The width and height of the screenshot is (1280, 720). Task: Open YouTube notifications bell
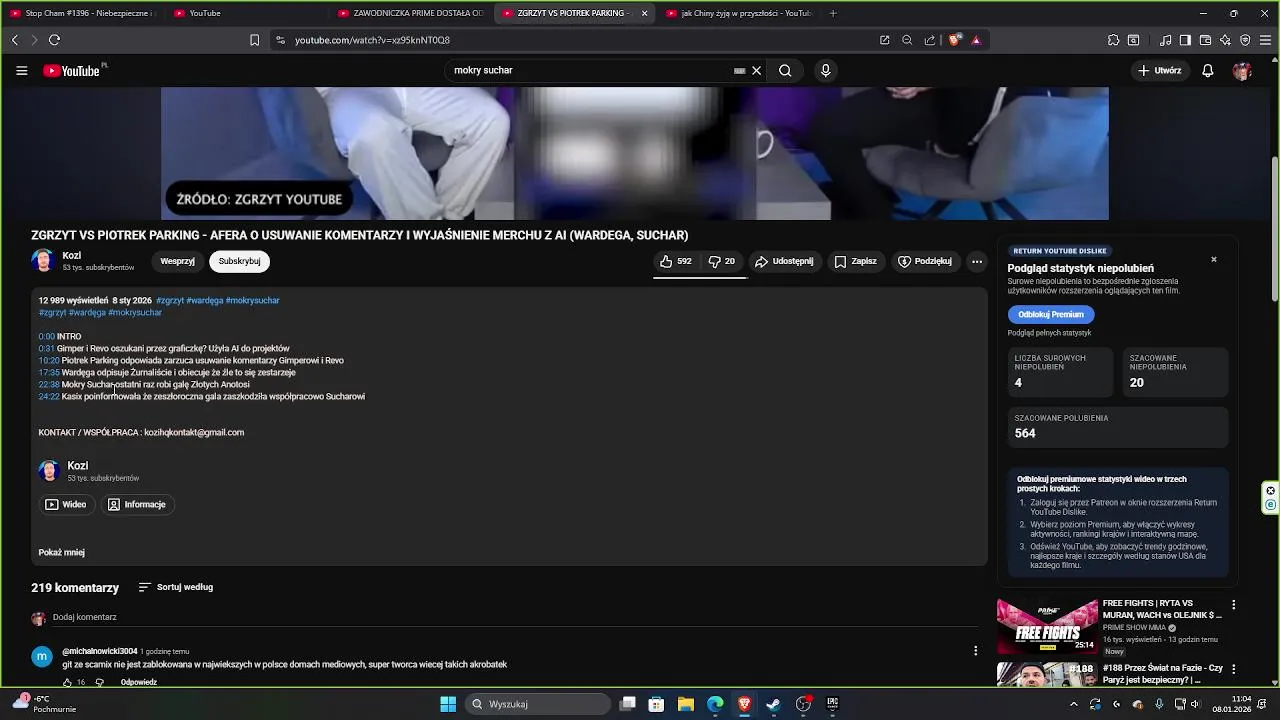click(1208, 71)
